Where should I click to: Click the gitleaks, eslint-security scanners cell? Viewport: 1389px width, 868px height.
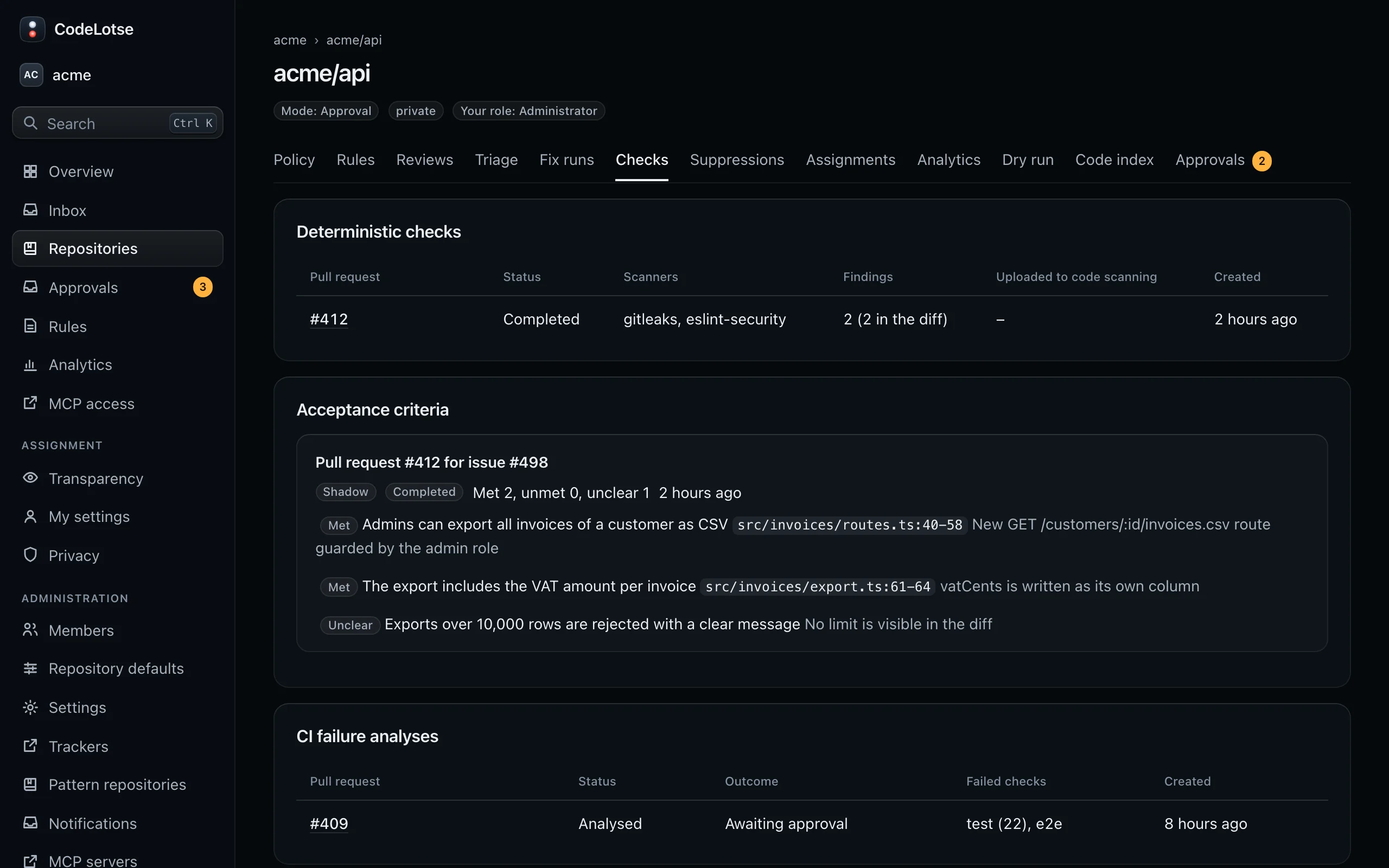[705, 319]
